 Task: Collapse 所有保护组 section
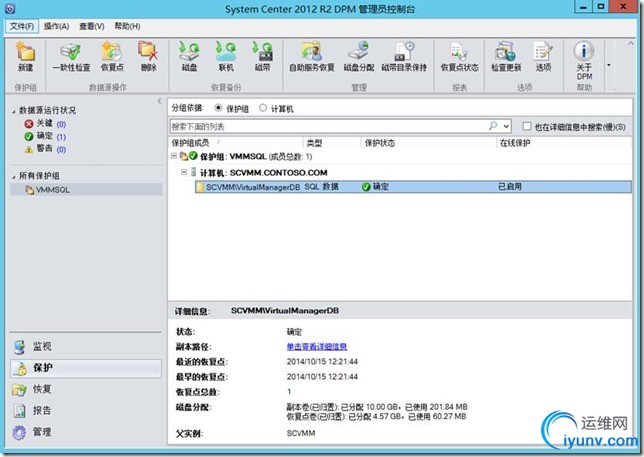[x=14, y=177]
